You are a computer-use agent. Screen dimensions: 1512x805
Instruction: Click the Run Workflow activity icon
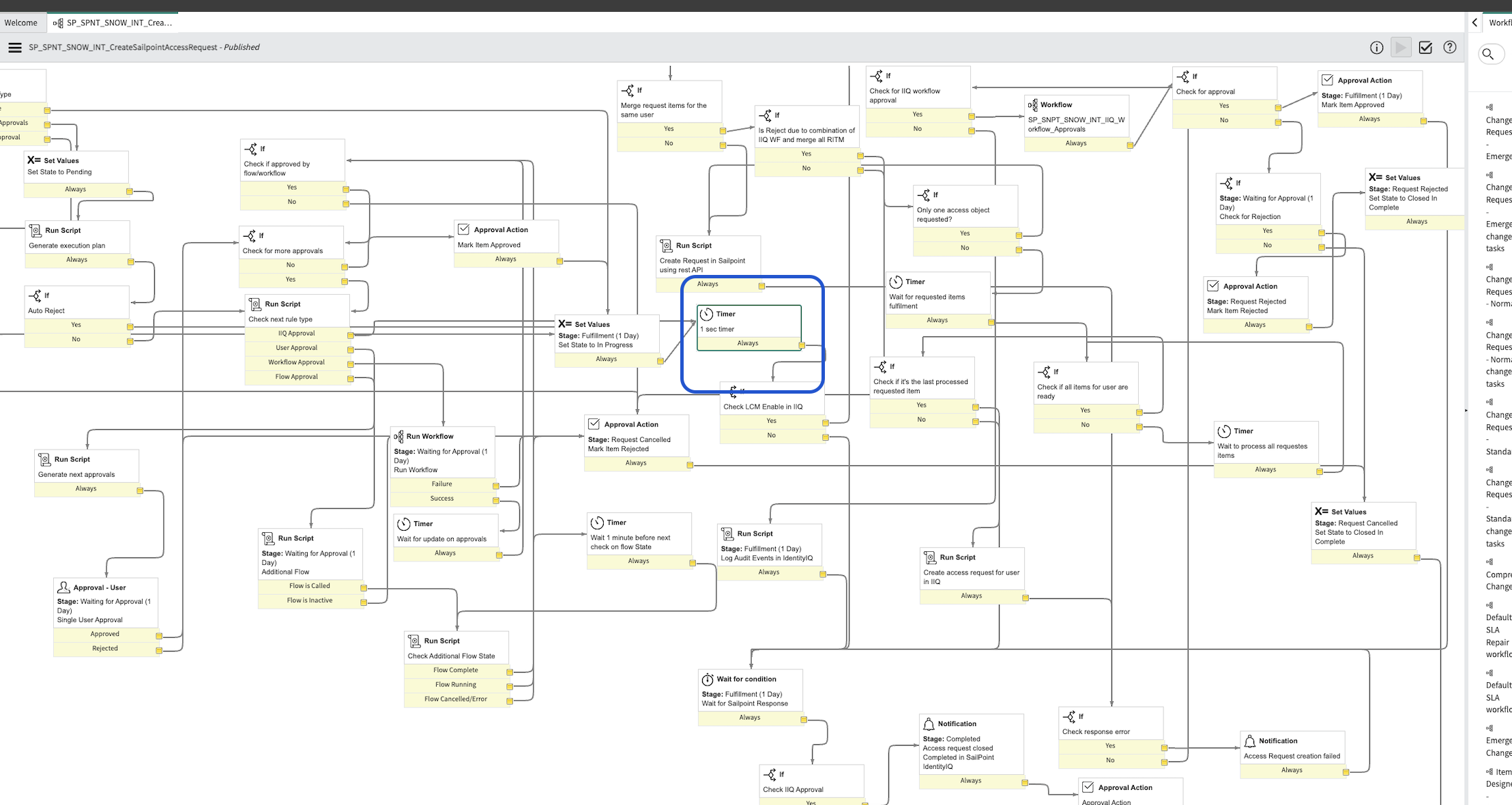[398, 436]
